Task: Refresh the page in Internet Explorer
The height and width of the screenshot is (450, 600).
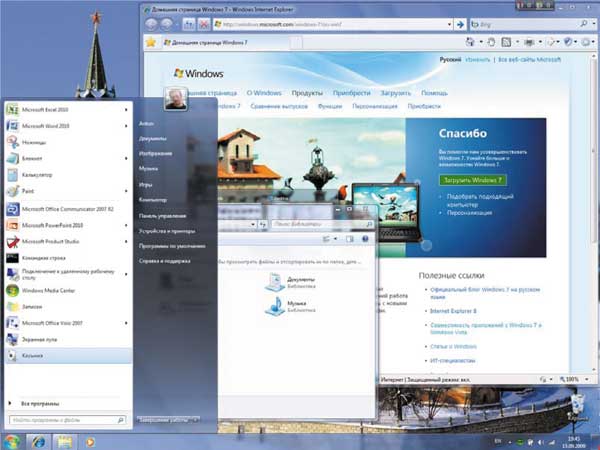Action: click(189, 24)
